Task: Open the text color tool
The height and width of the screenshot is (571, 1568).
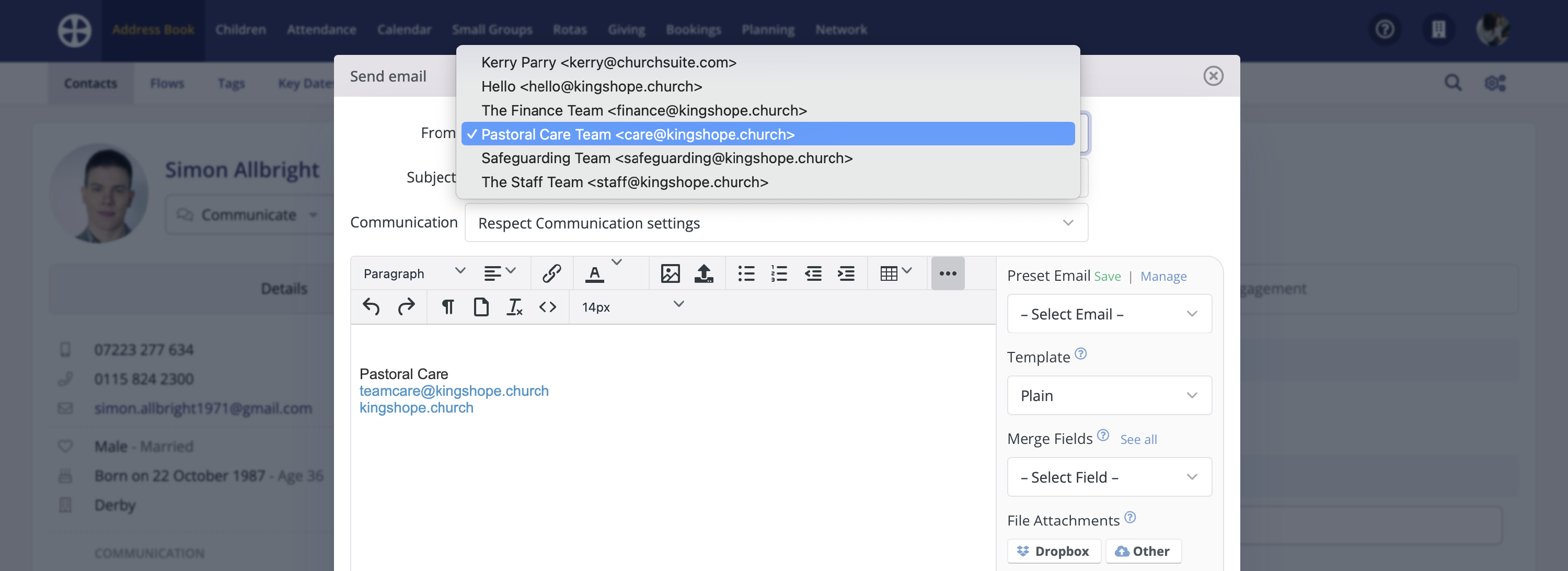Action: 595,273
